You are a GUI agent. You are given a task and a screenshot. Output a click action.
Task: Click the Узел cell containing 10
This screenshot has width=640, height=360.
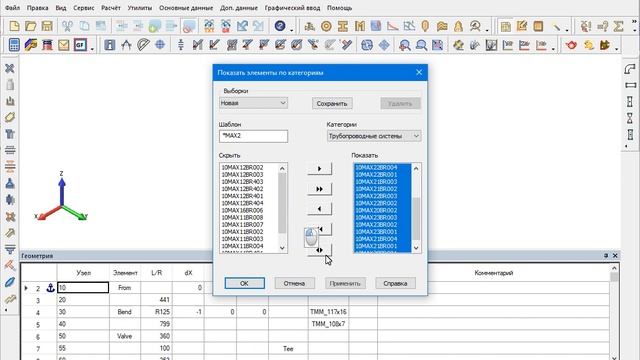pos(83,288)
